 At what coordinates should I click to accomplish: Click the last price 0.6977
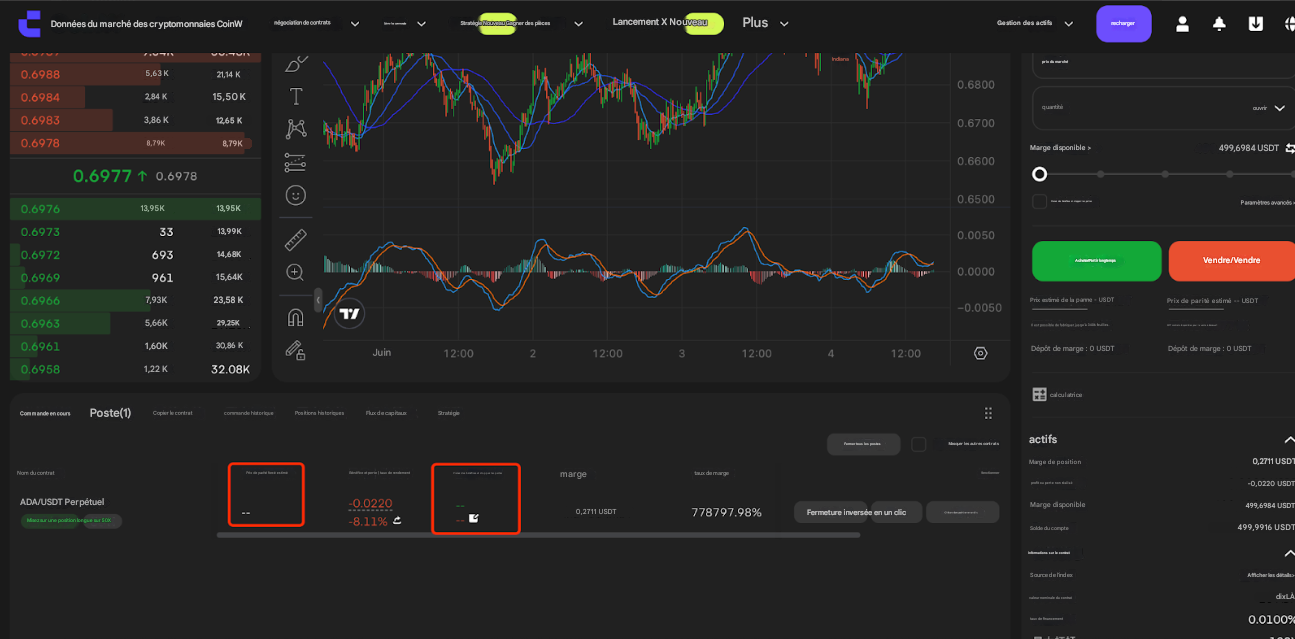tap(102, 176)
